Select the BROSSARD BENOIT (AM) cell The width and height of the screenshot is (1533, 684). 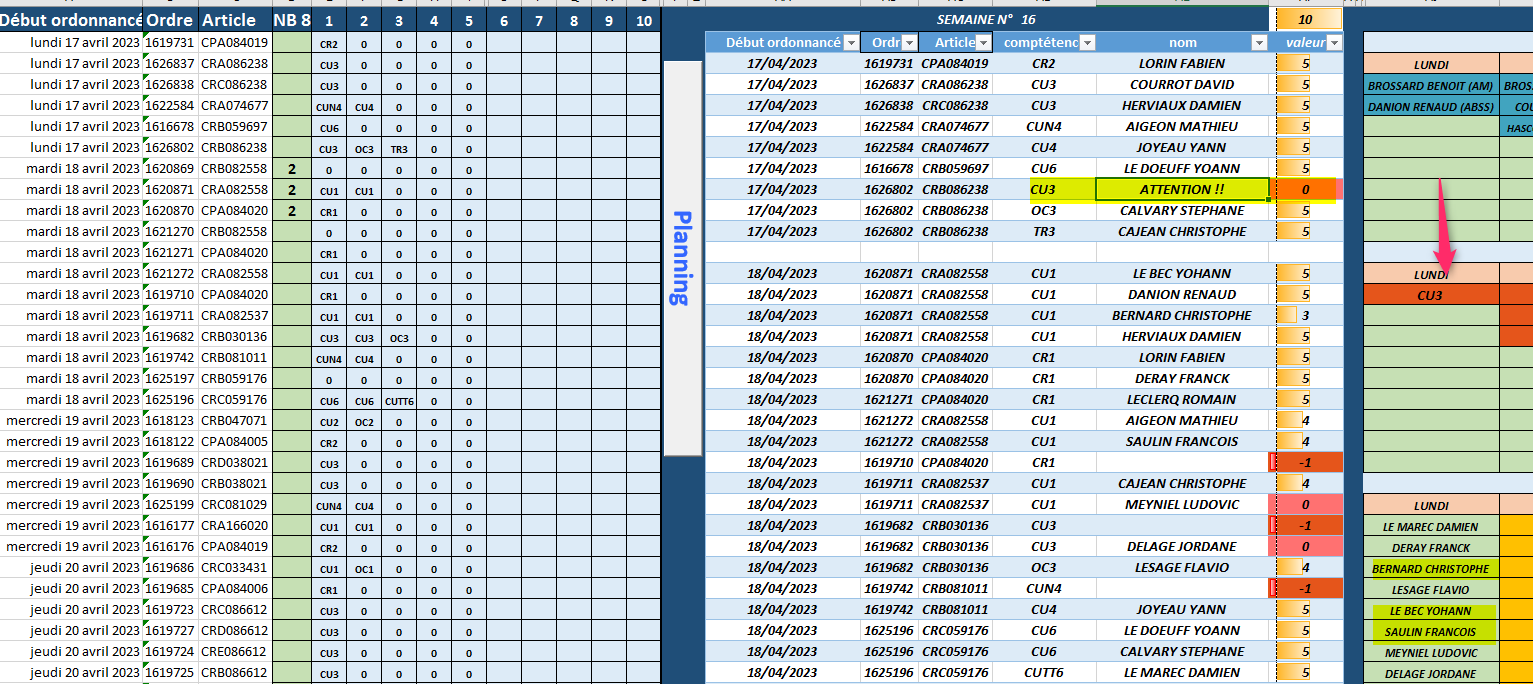pos(1430,85)
